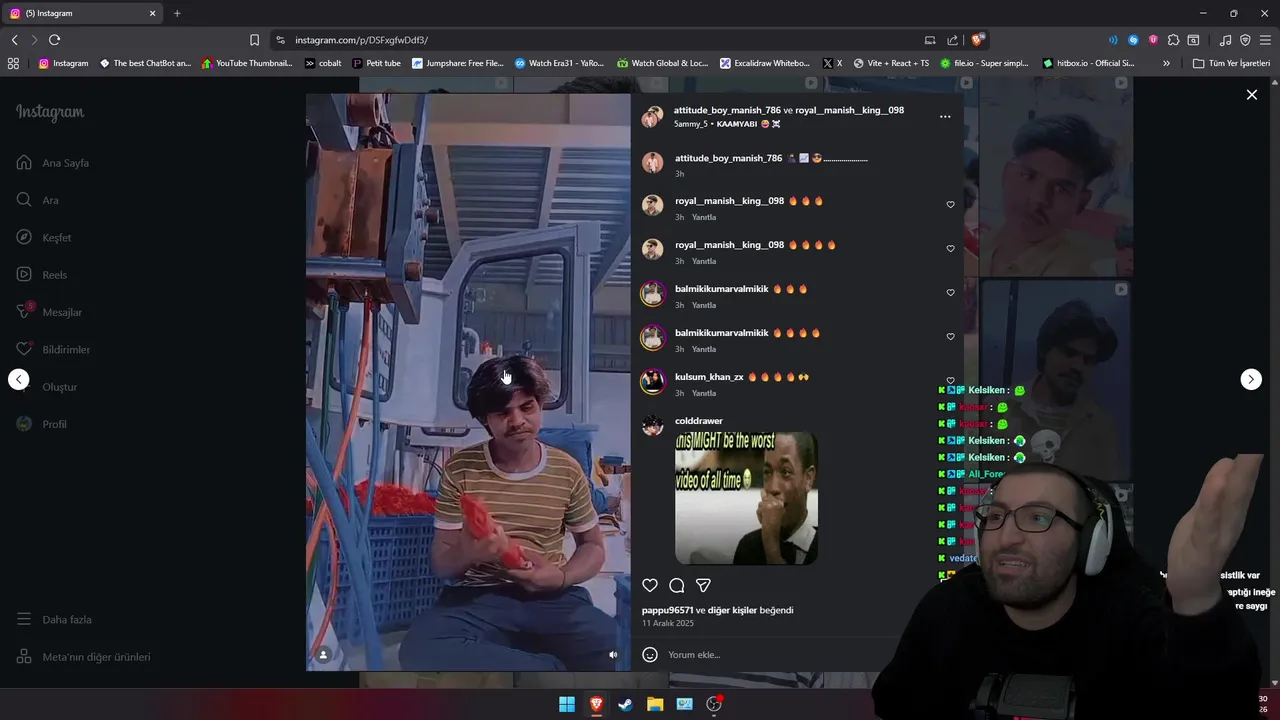Viewport: 1280px width, 720px height.
Task: Open Meta'nın diğer ürünleri
Action: [84, 657]
